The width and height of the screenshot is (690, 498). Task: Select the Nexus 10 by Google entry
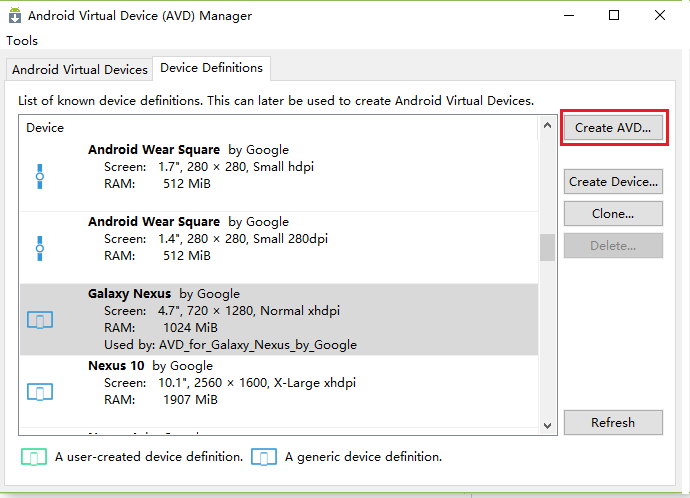[279, 392]
